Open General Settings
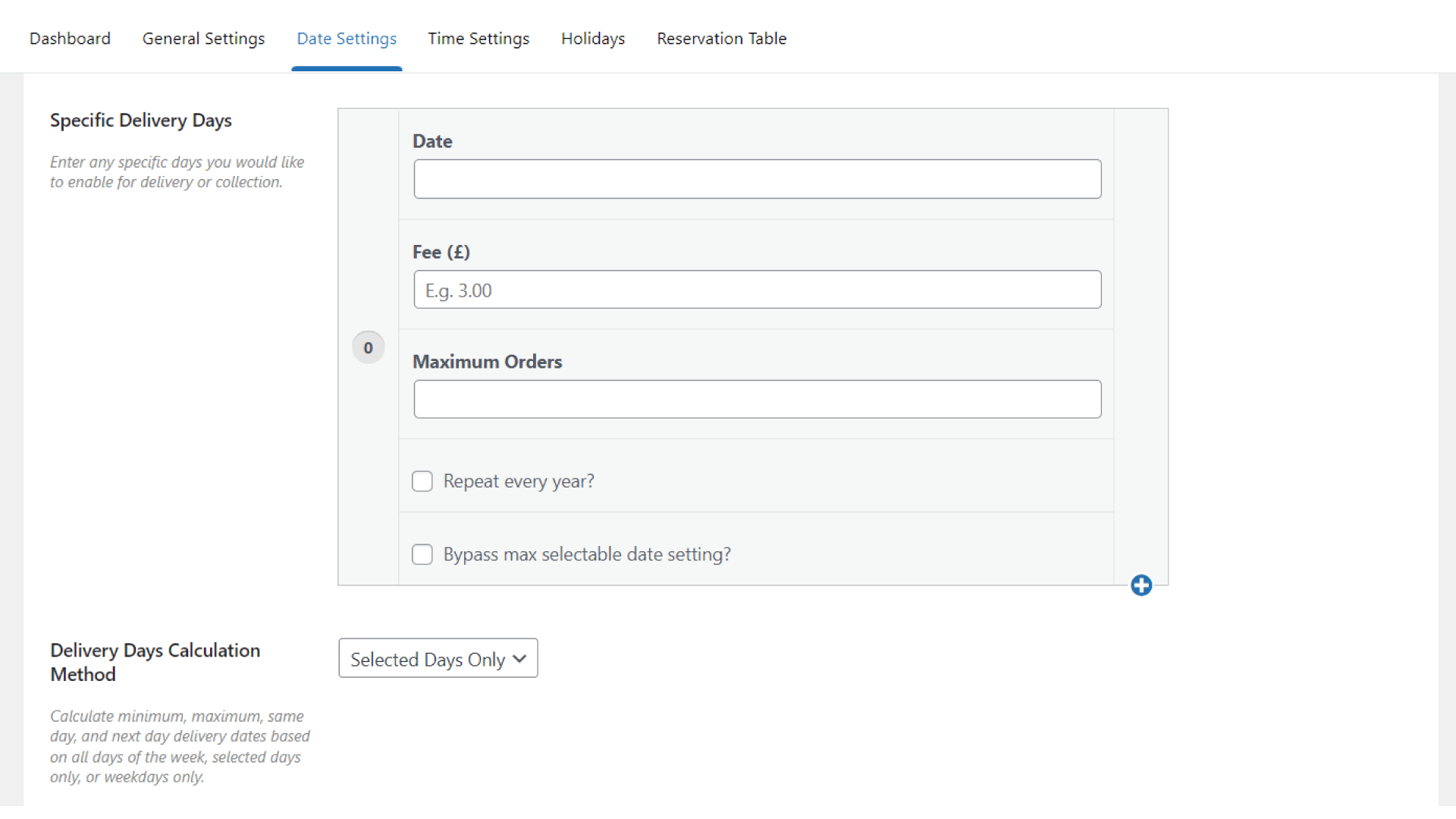Viewport: 1456px width, 819px height. click(x=203, y=38)
